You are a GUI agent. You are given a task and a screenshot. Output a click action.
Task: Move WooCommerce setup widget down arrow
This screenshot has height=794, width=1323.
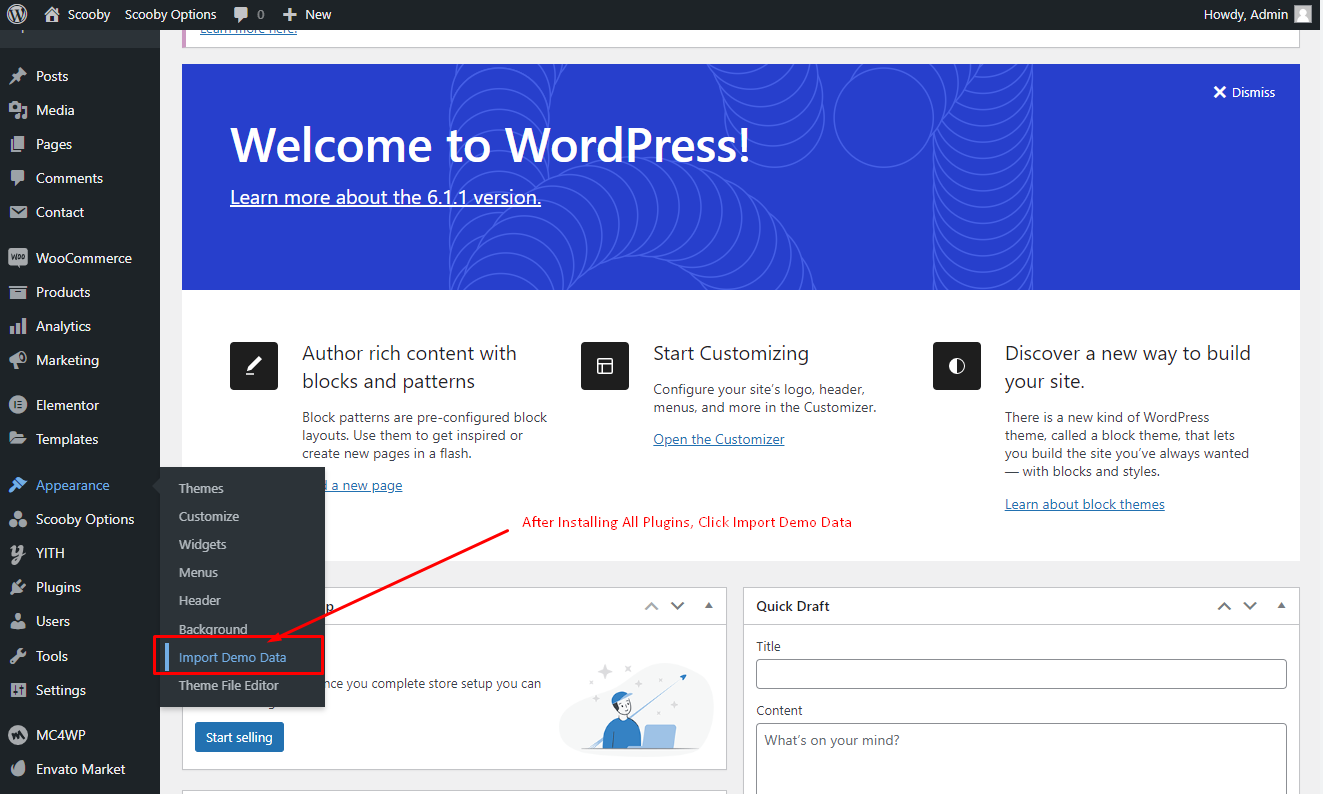(x=677, y=606)
